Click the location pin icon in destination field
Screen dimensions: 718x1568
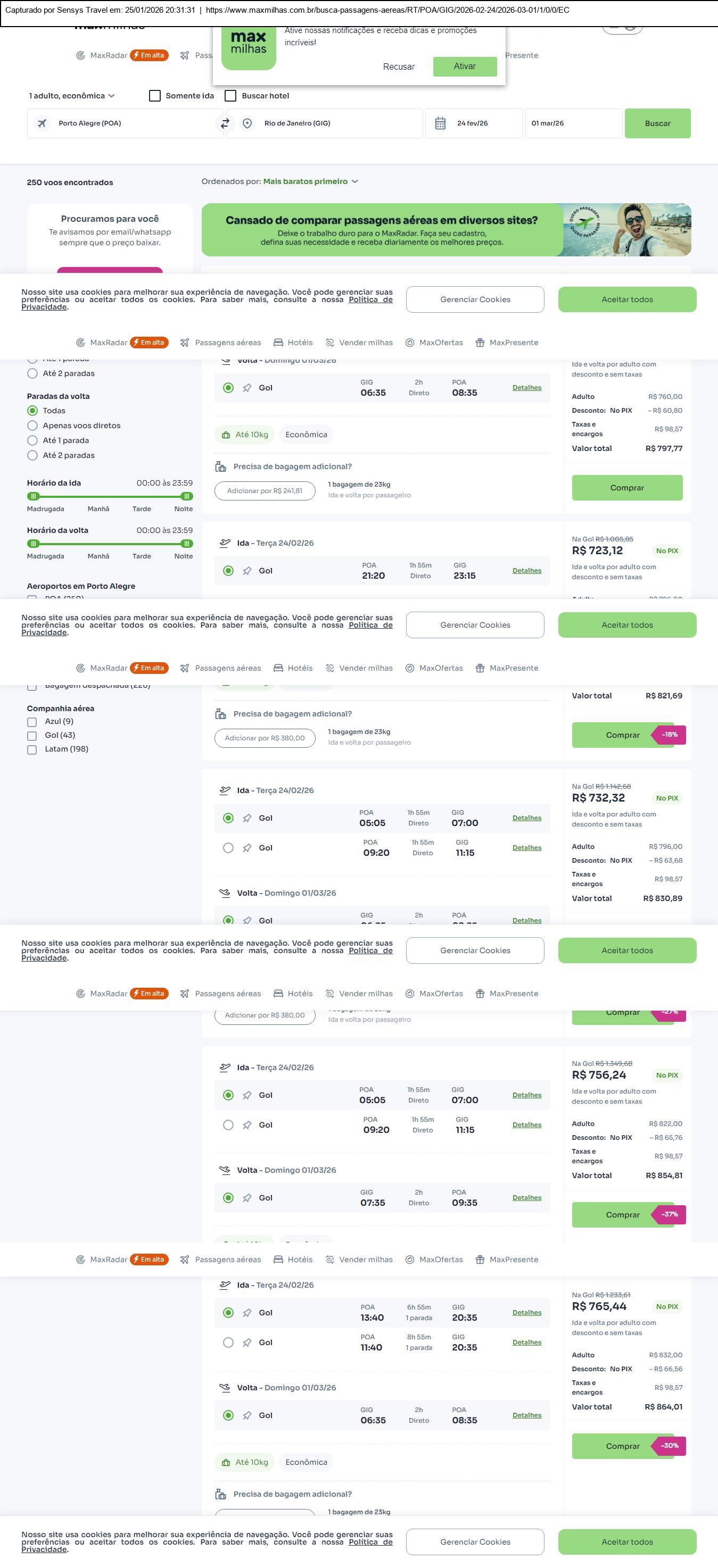[247, 123]
